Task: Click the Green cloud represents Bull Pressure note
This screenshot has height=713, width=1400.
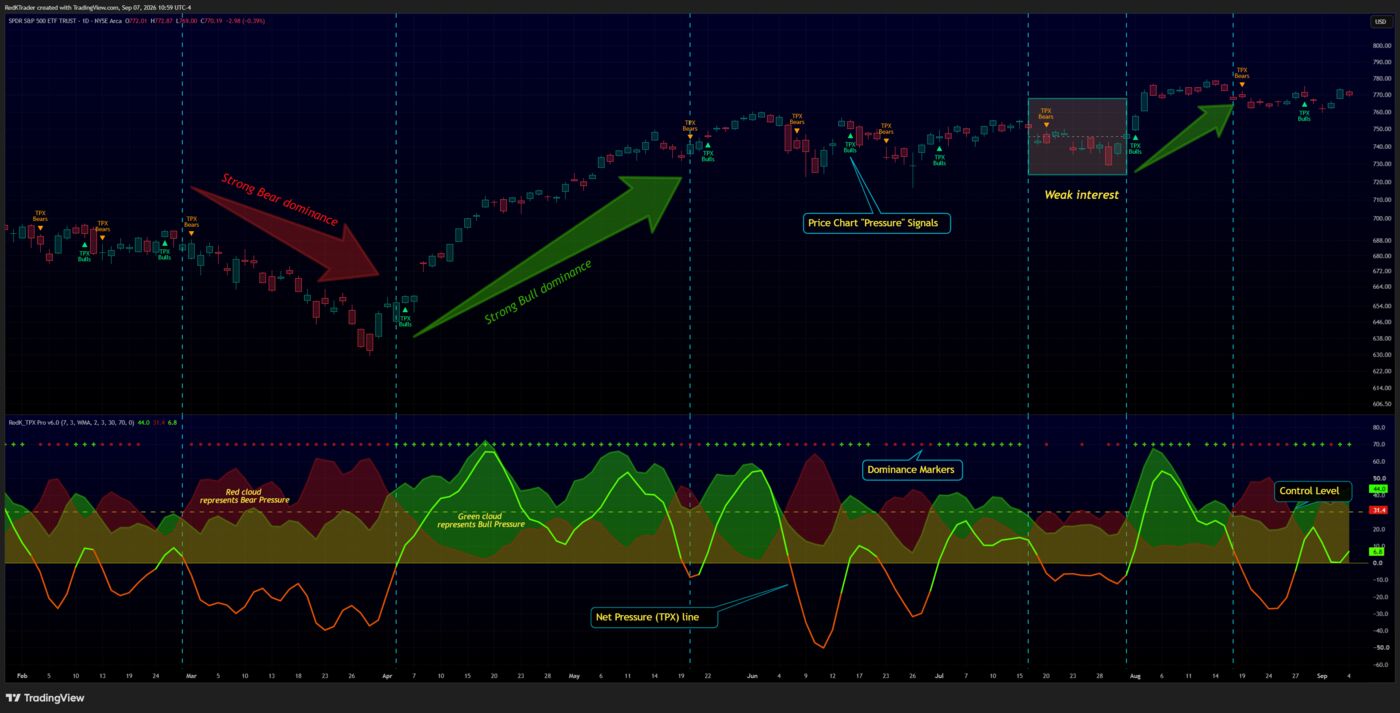Action: tap(481, 520)
